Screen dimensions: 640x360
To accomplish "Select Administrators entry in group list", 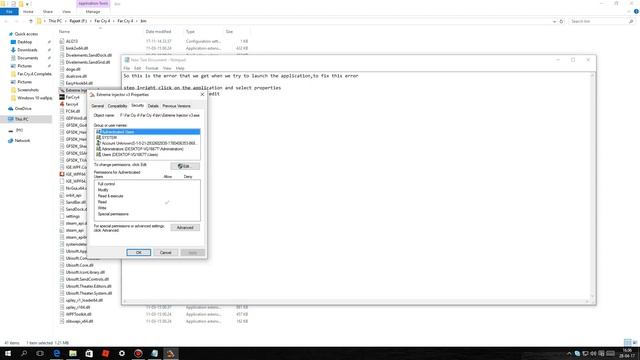I will point(147,149).
